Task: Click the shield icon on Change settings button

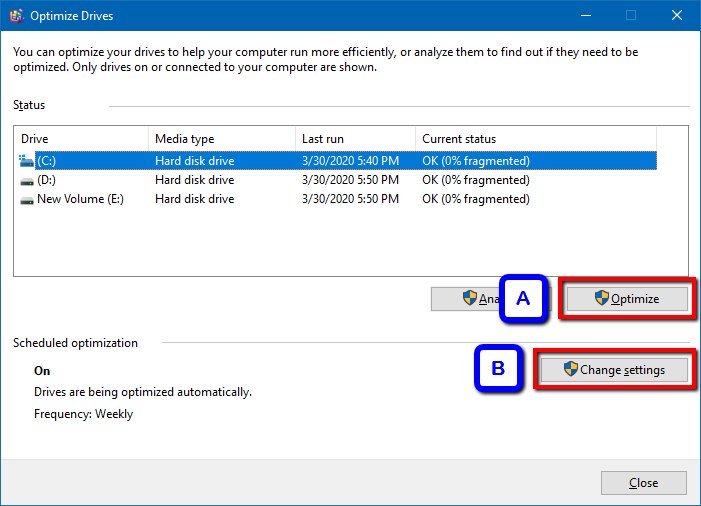Action: tap(571, 370)
